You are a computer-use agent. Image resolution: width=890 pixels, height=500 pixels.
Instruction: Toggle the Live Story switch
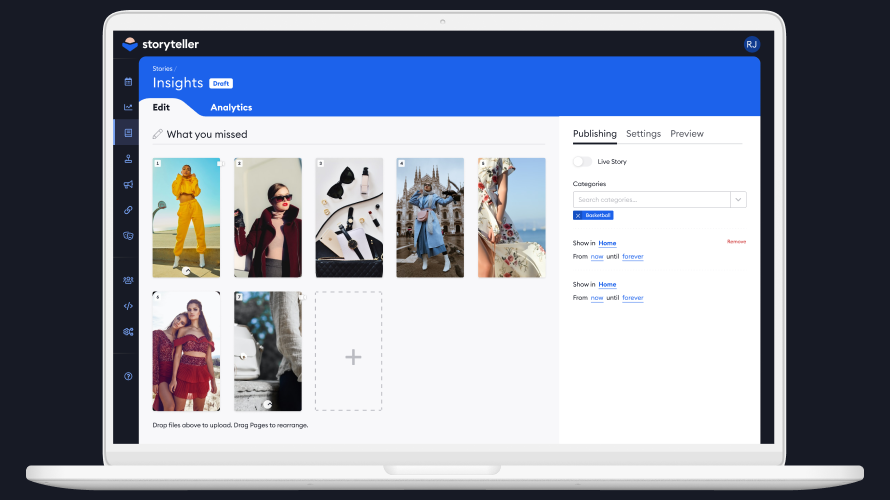click(582, 161)
